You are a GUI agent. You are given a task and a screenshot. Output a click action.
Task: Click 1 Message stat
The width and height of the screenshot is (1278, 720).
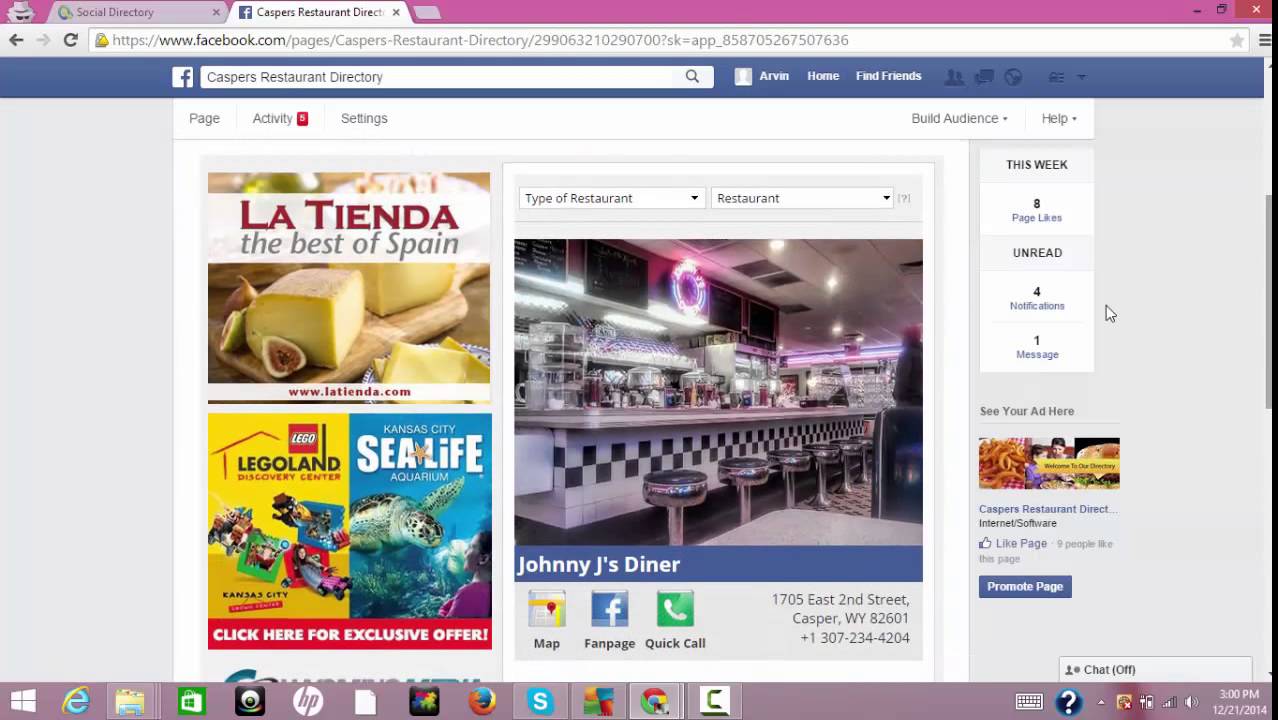[x=1037, y=347]
